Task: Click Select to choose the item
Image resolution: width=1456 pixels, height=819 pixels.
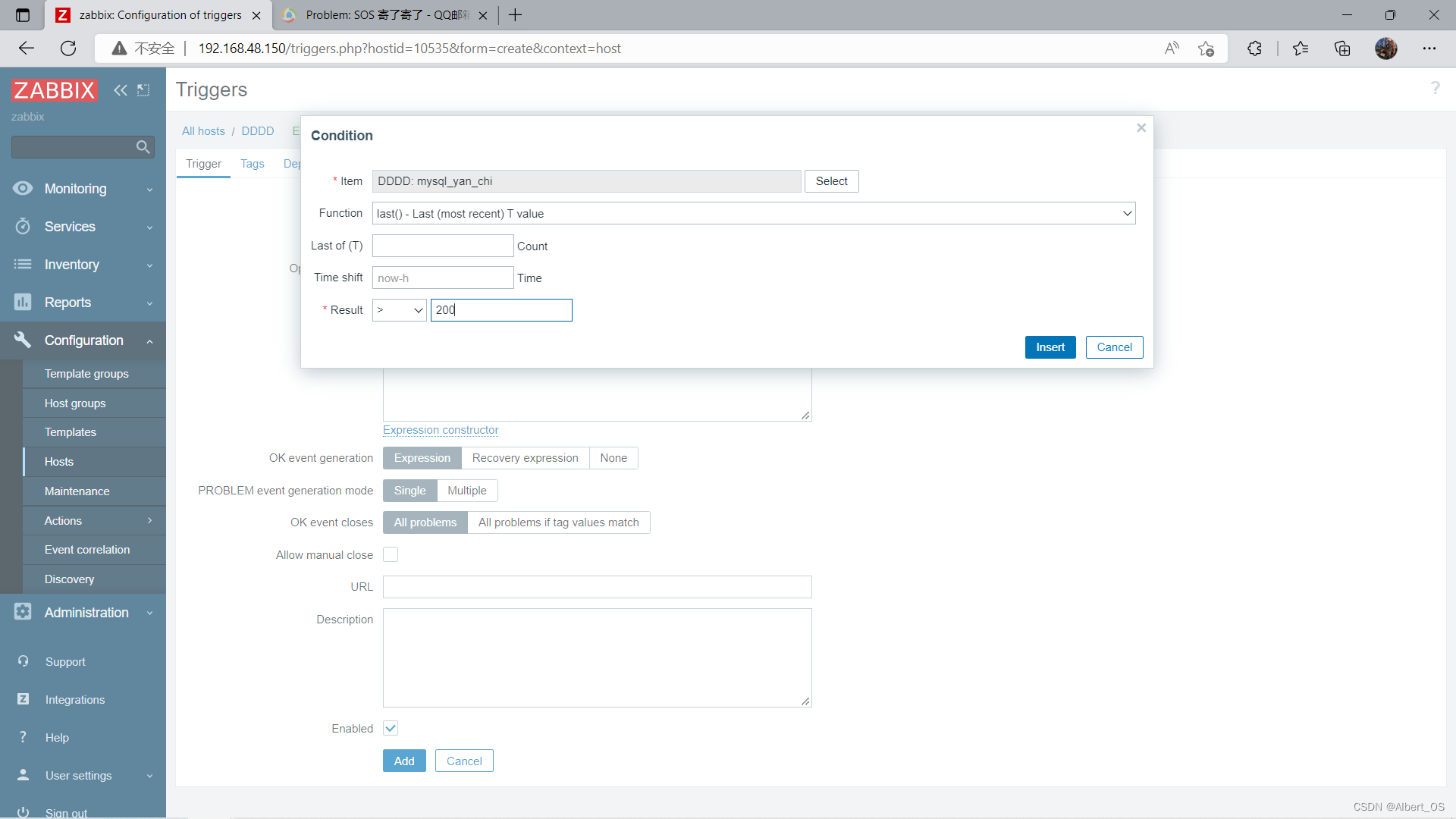Action: (x=831, y=181)
